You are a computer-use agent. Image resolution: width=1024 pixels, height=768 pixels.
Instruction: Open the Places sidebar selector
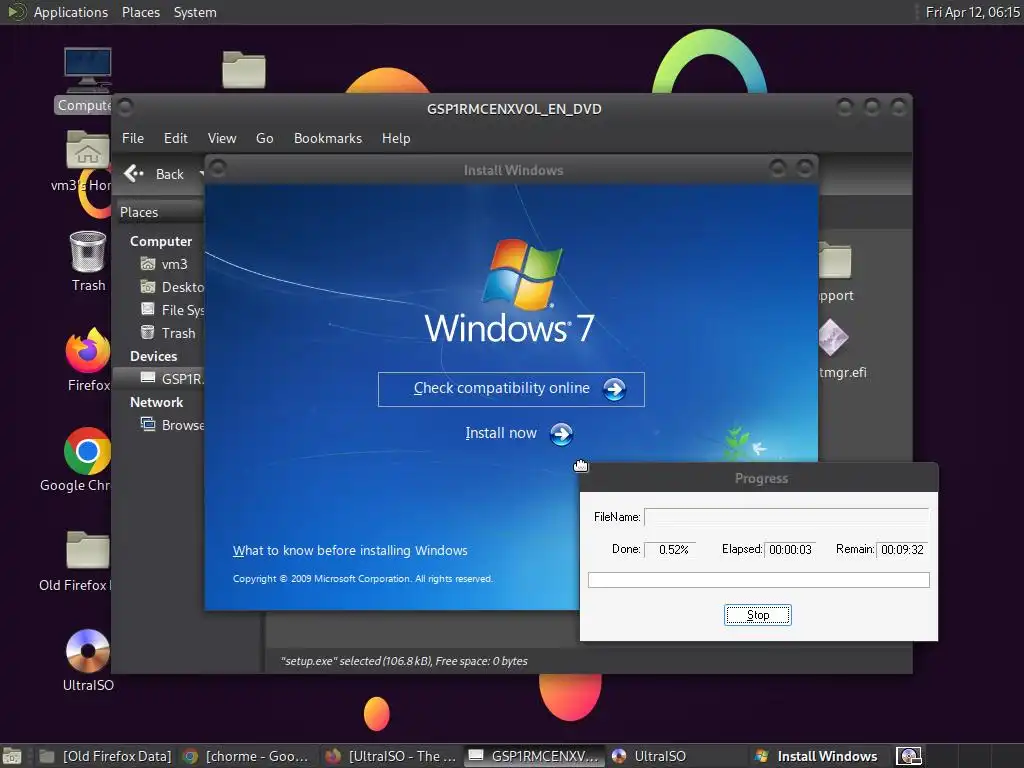click(x=159, y=212)
